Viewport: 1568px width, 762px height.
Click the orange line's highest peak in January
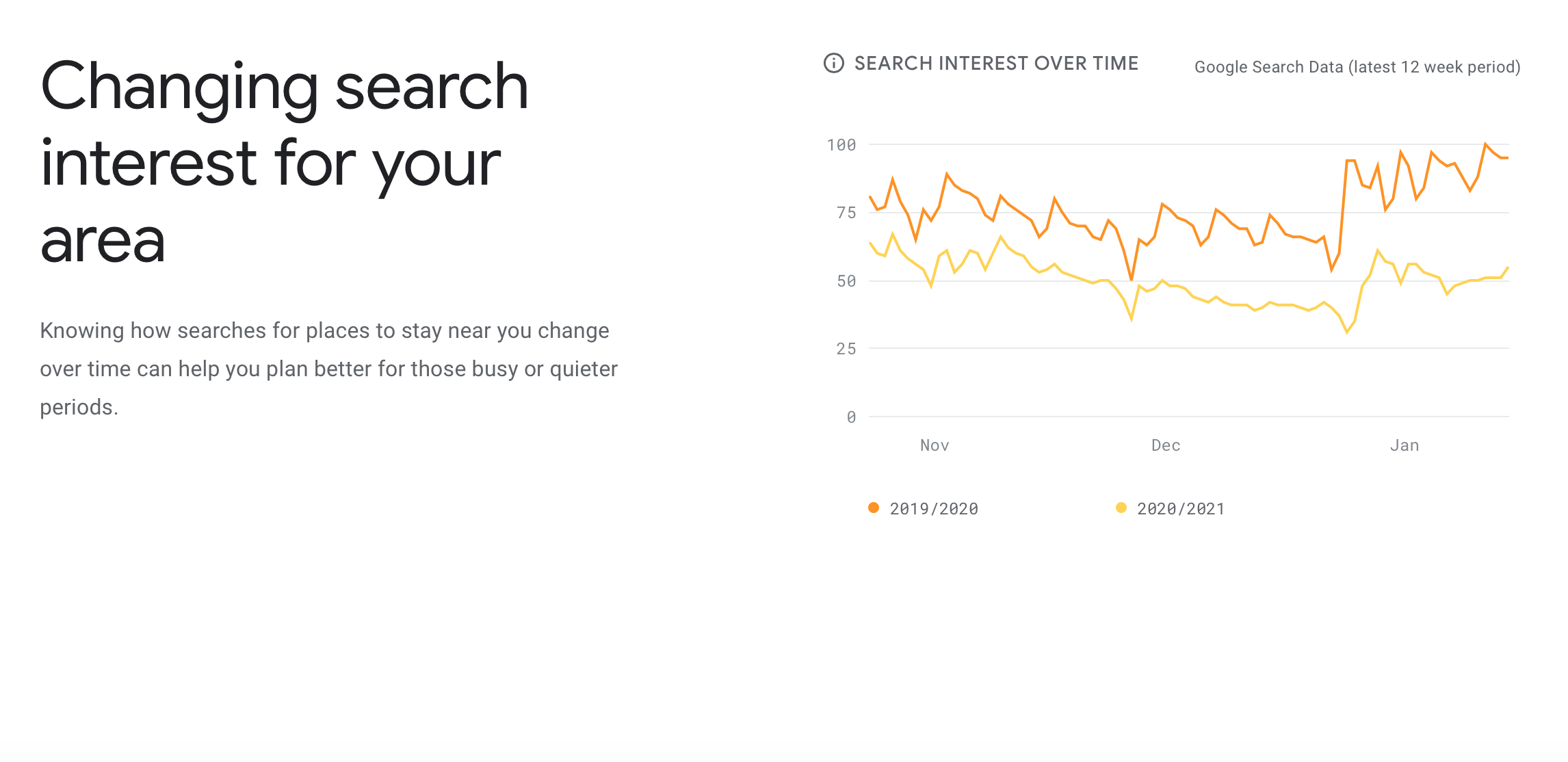click(x=1485, y=144)
